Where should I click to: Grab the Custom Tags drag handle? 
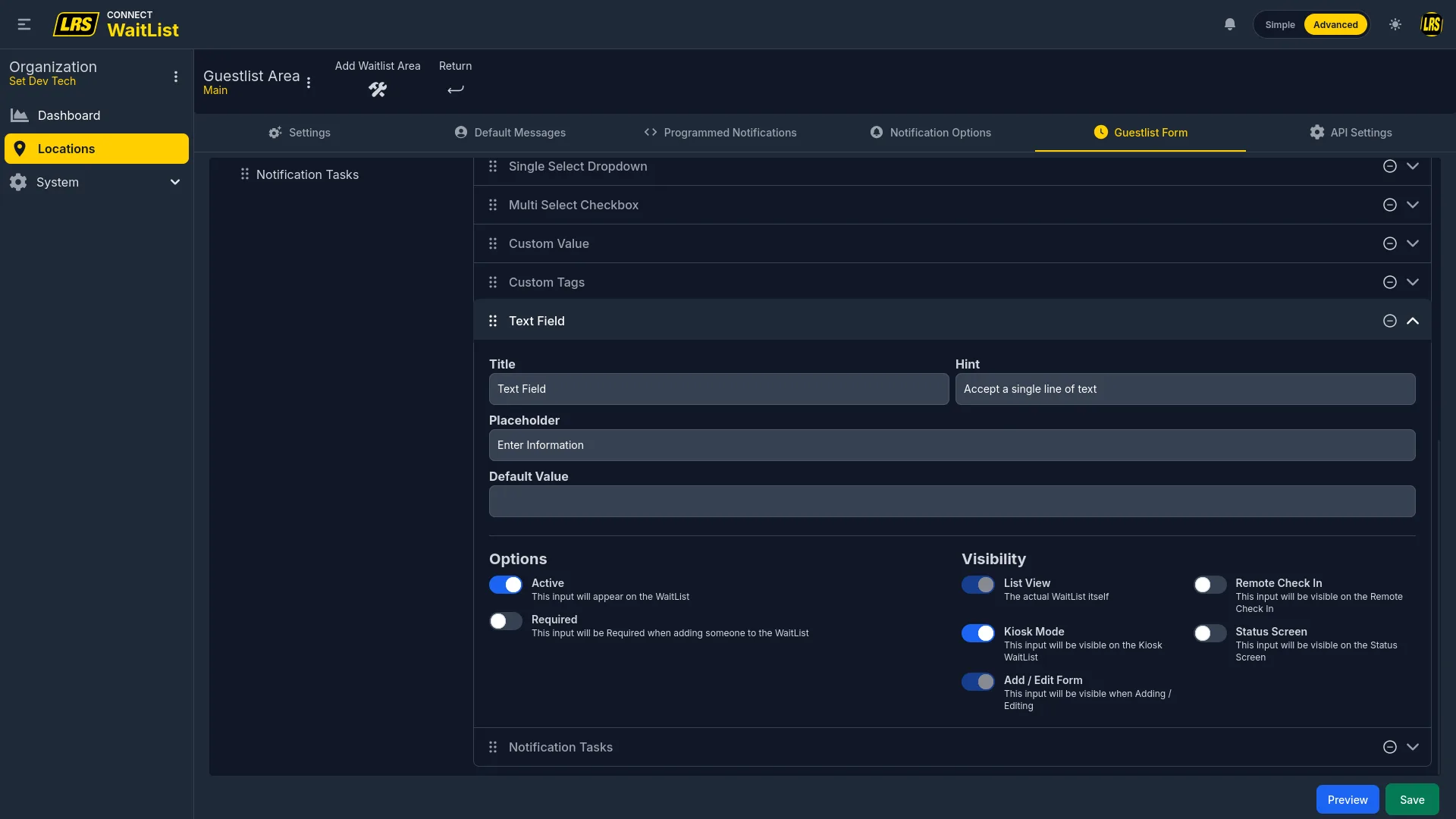[493, 282]
